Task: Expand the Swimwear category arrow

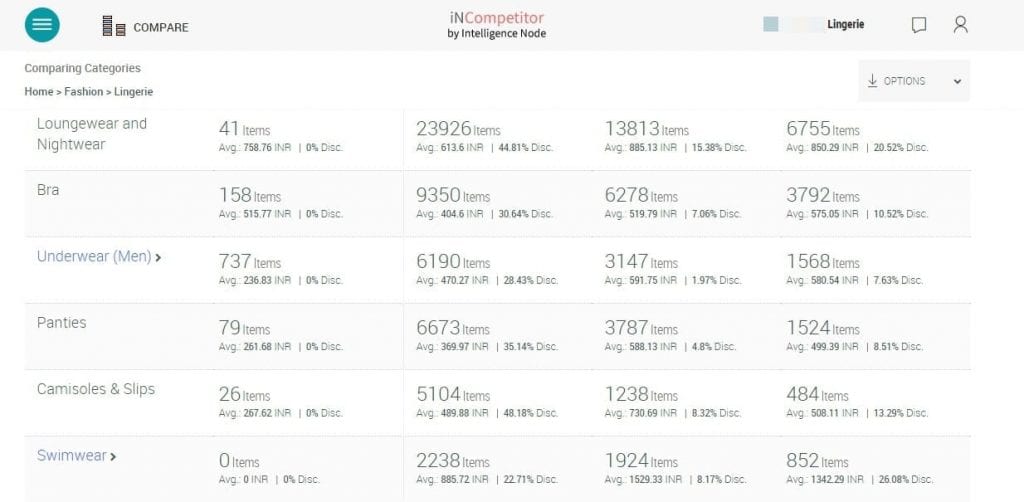Action: 114,457
